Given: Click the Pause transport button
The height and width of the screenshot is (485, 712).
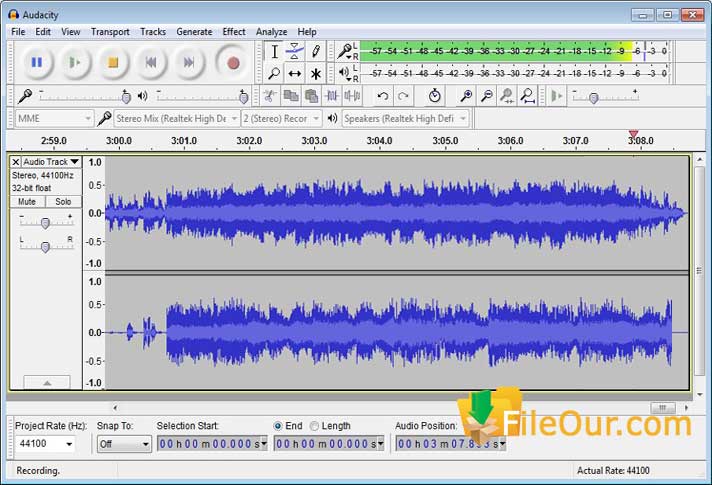Looking at the screenshot, I should 37,62.
